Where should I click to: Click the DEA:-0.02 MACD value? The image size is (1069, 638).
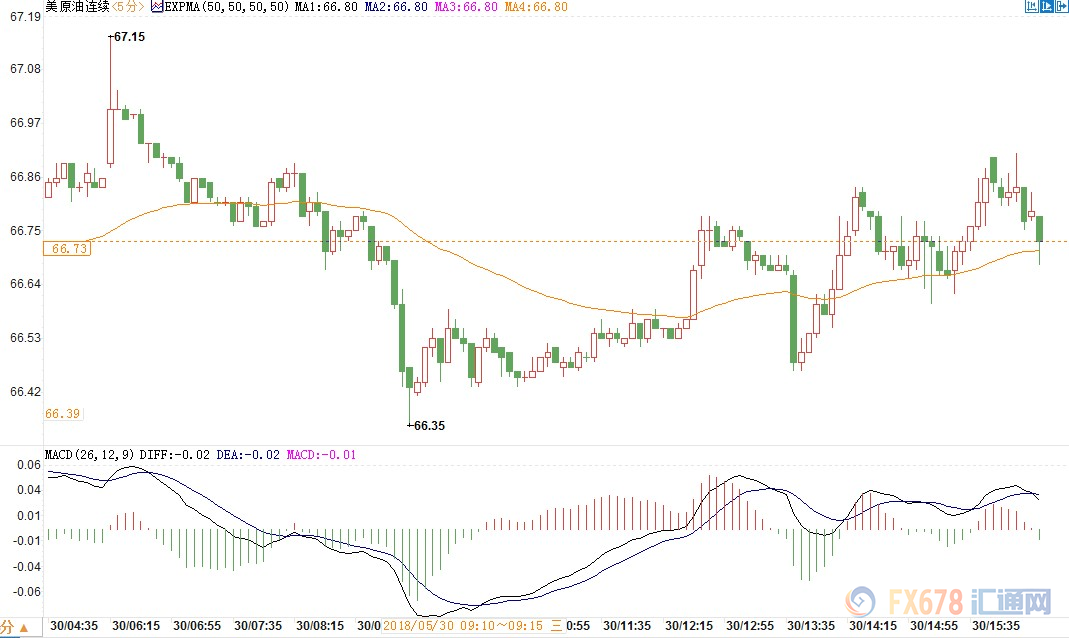(x=248, y=455)
